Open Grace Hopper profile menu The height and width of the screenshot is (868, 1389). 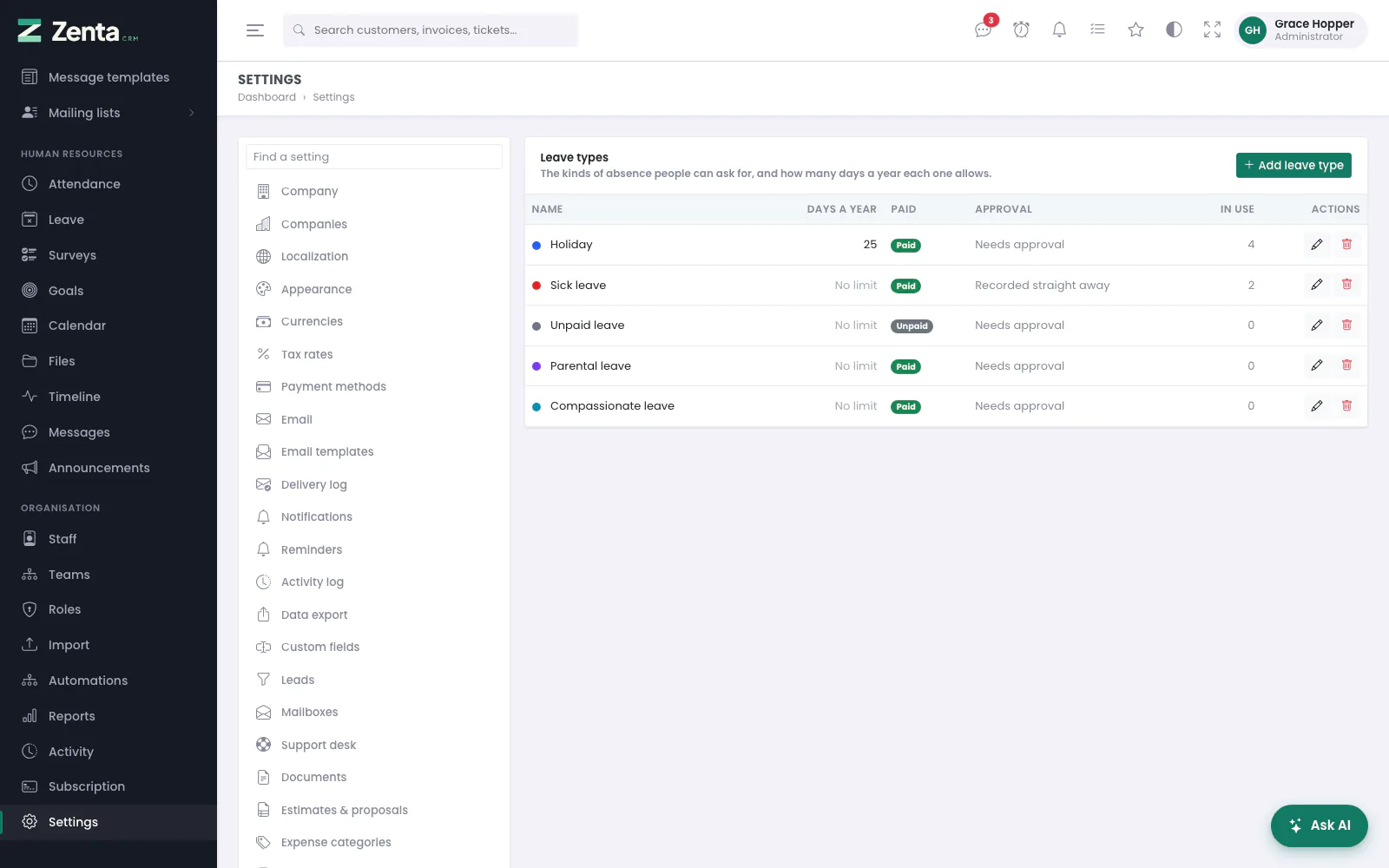[1300, 30]
